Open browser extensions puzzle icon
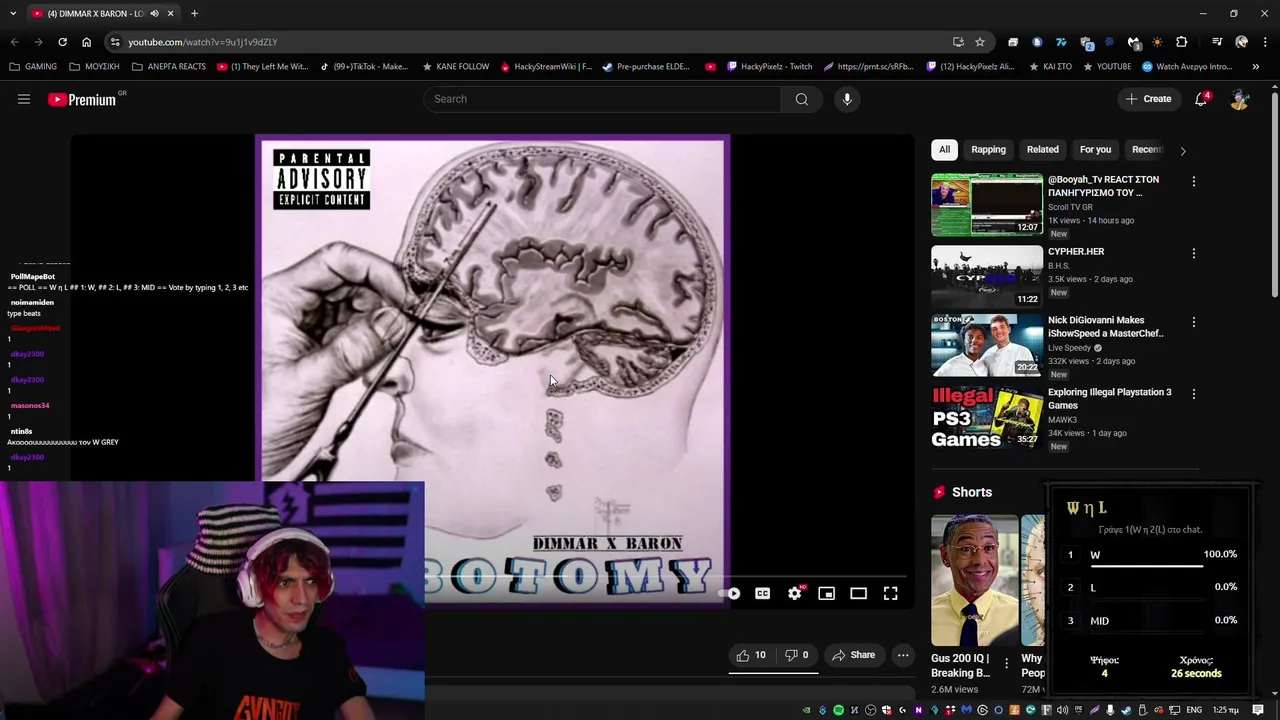 (1182, 42)
